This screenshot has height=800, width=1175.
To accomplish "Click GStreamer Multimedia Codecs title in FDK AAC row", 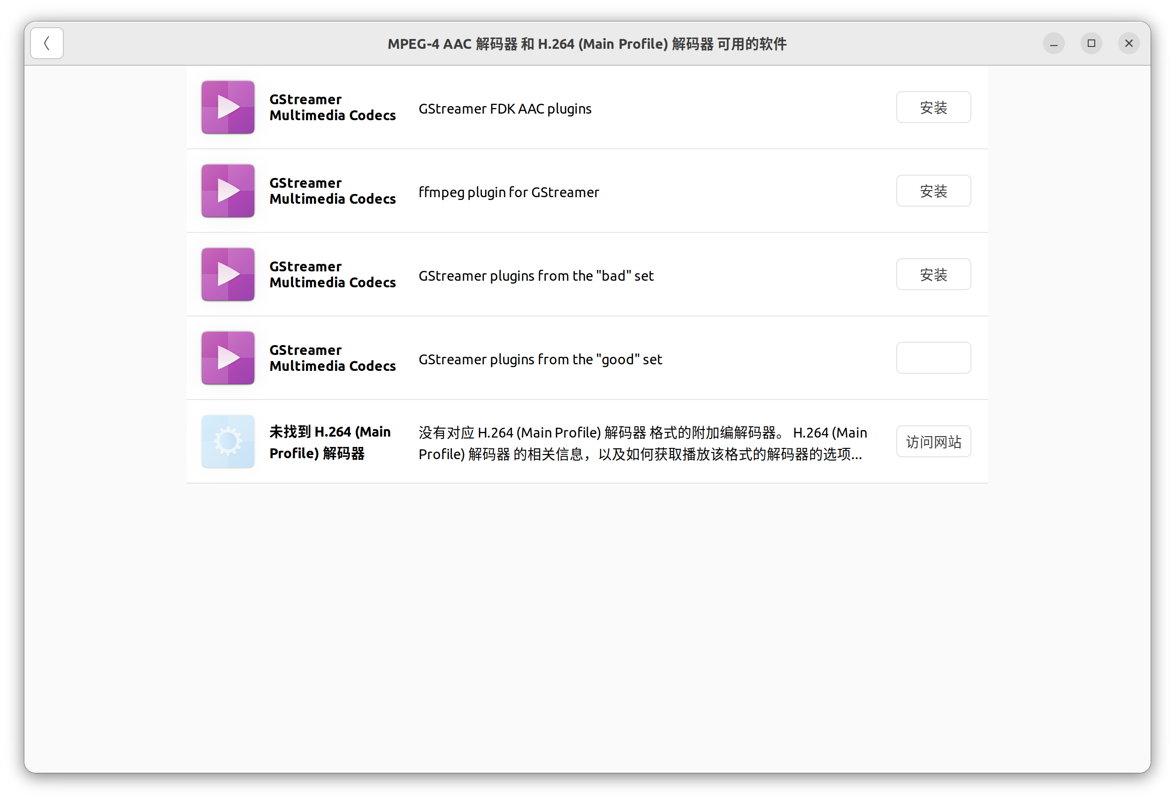I will pos(333,107).
